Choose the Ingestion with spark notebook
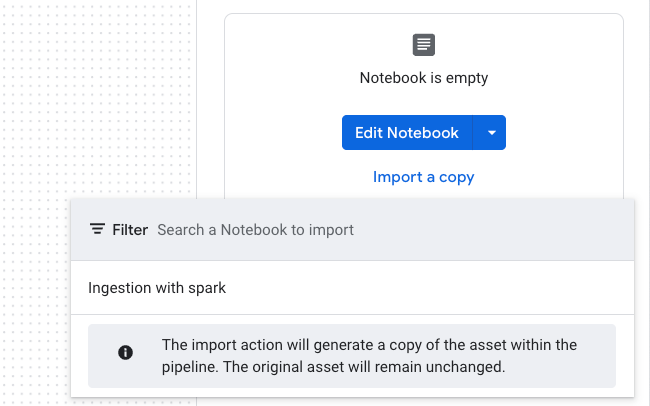 (157, 288)
